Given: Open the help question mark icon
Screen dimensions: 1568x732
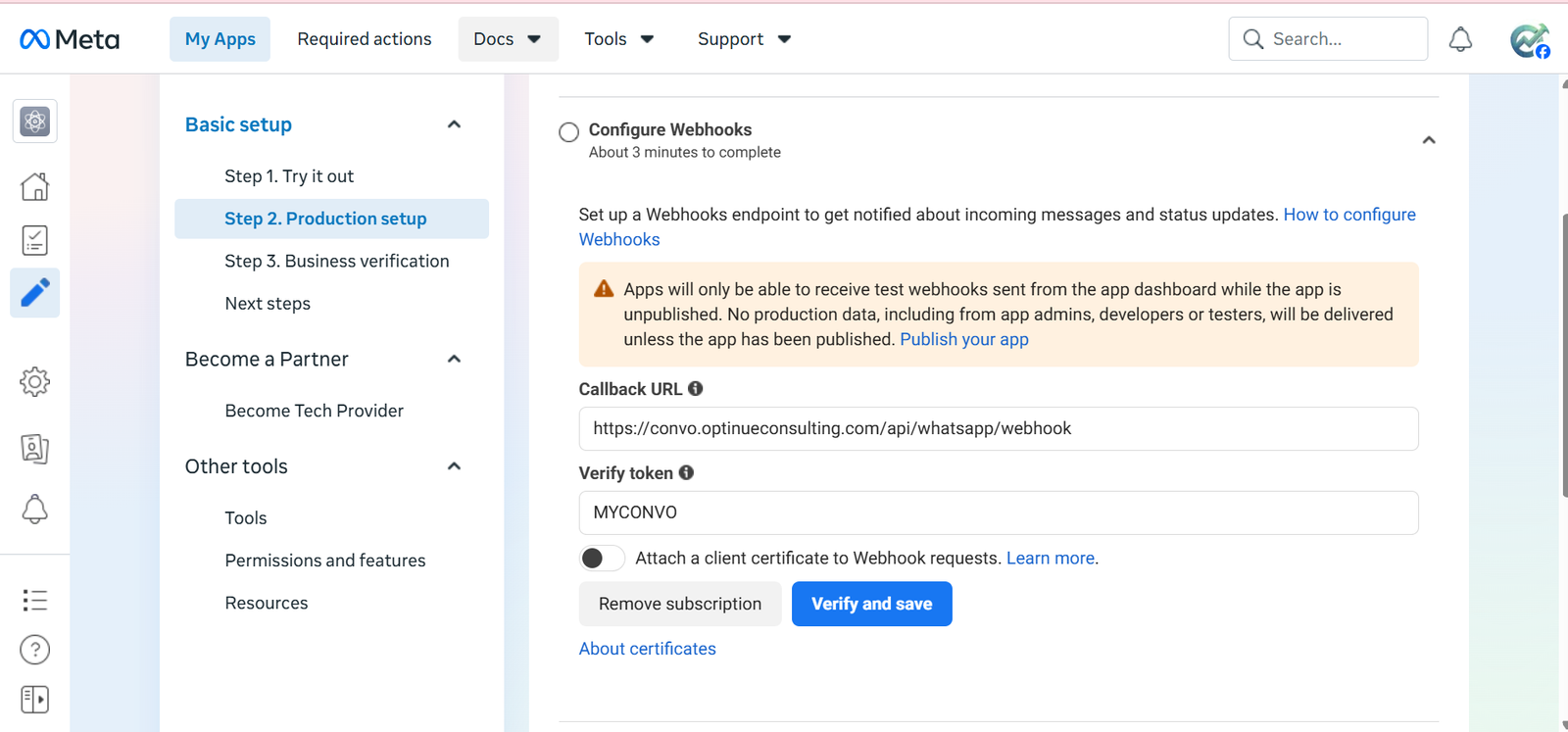Looking at the screenshot, I should pos(35,650).
